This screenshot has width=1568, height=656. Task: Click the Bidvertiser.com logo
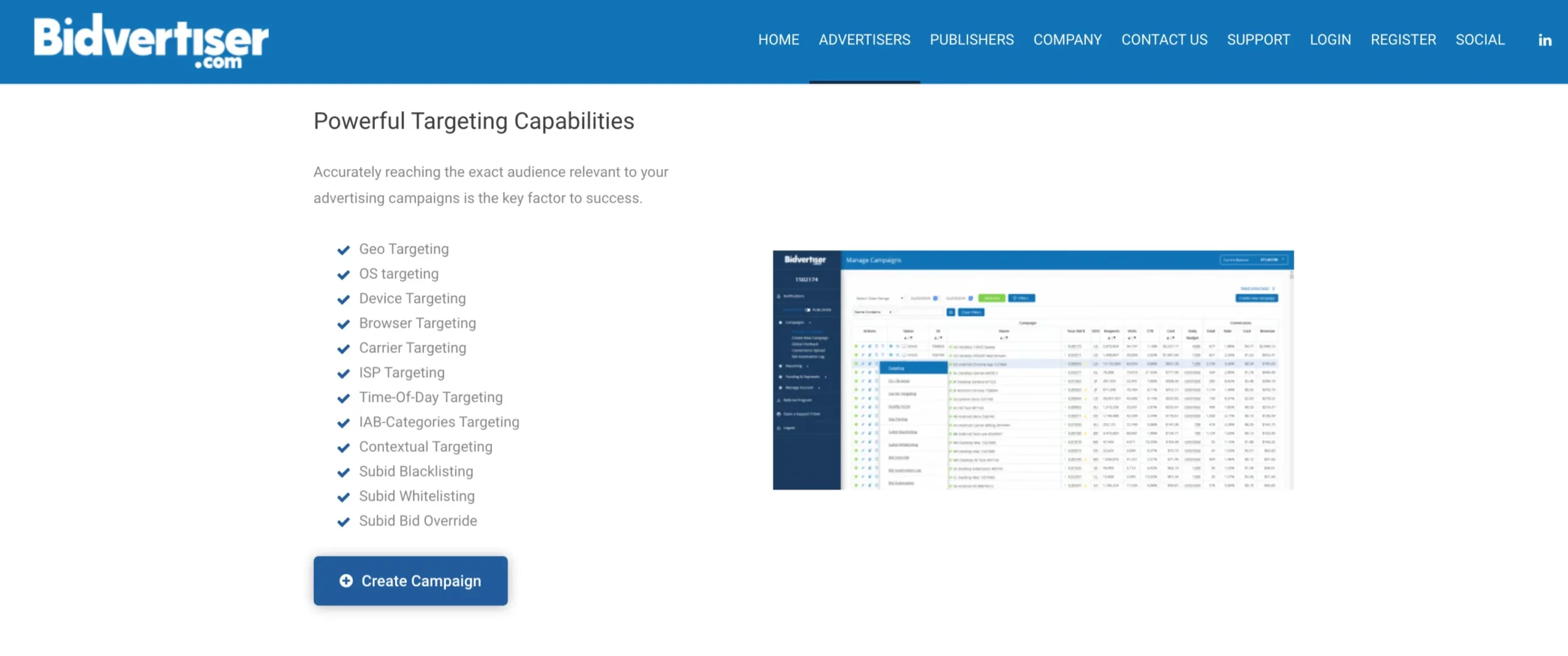(151, 40)
